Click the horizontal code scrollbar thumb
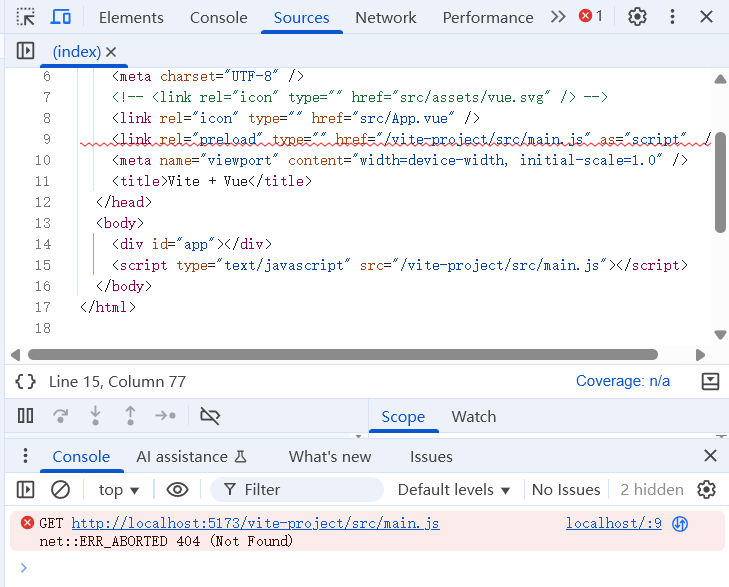This screenshot has height=587, width=729. coord(343,355)
